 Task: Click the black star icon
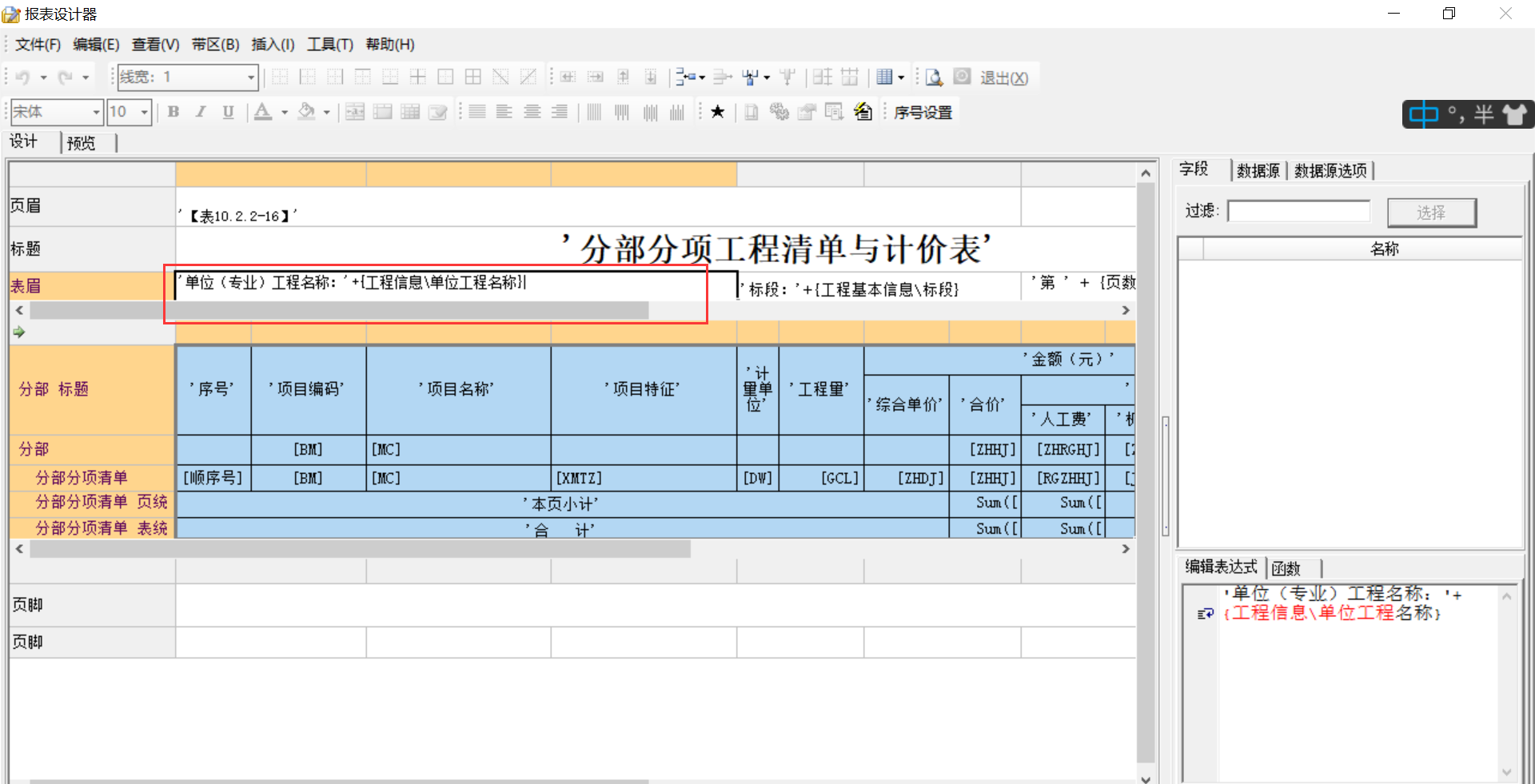[717, 112]
